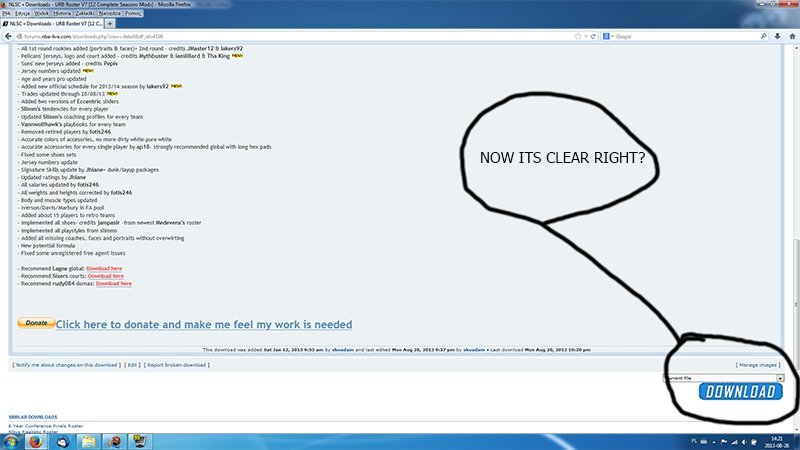The height and width of the screenshot is (450, 800).
Task: Open the Edycja menu
Action: (x=22, y=13)
